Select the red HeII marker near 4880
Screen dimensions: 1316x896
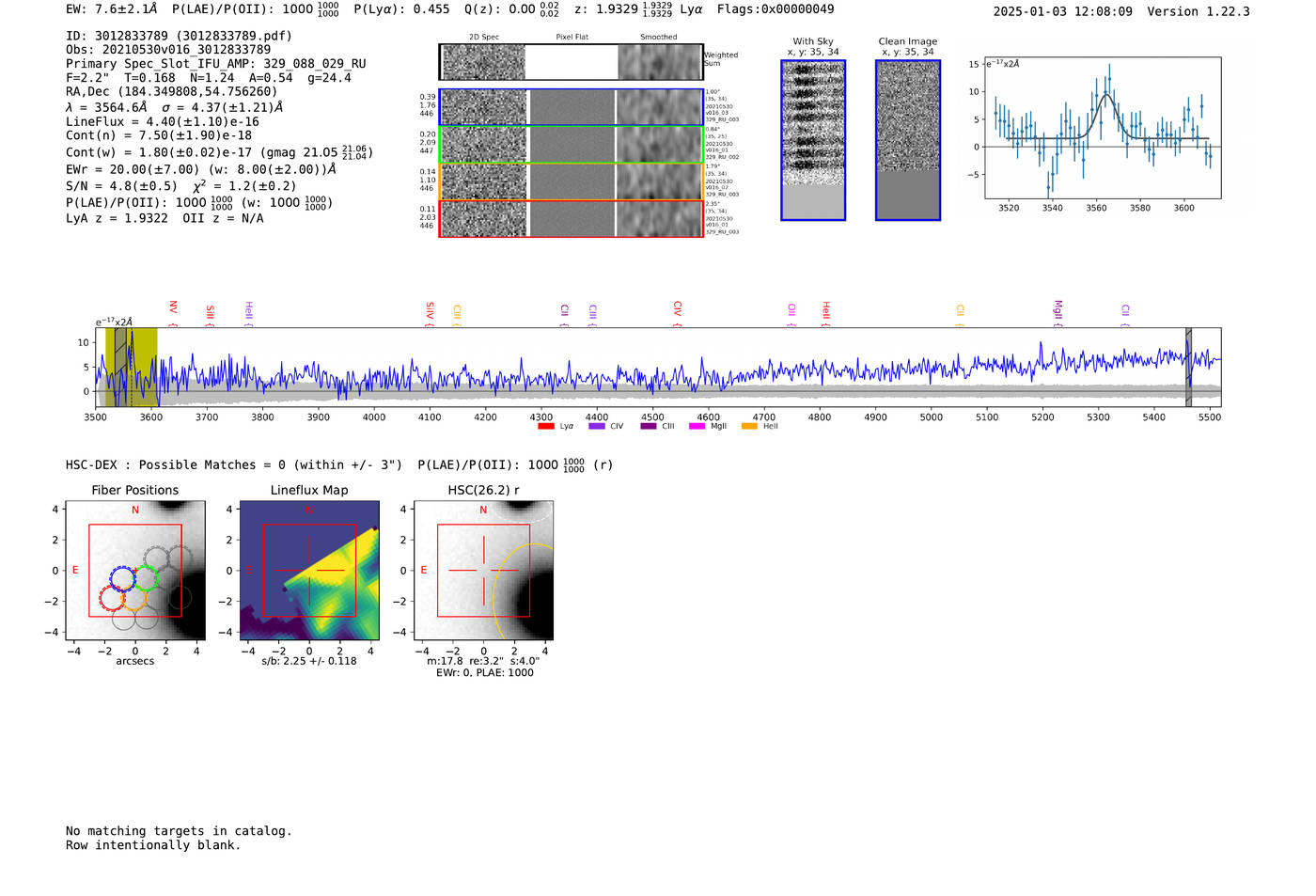(x=825, y=313)
